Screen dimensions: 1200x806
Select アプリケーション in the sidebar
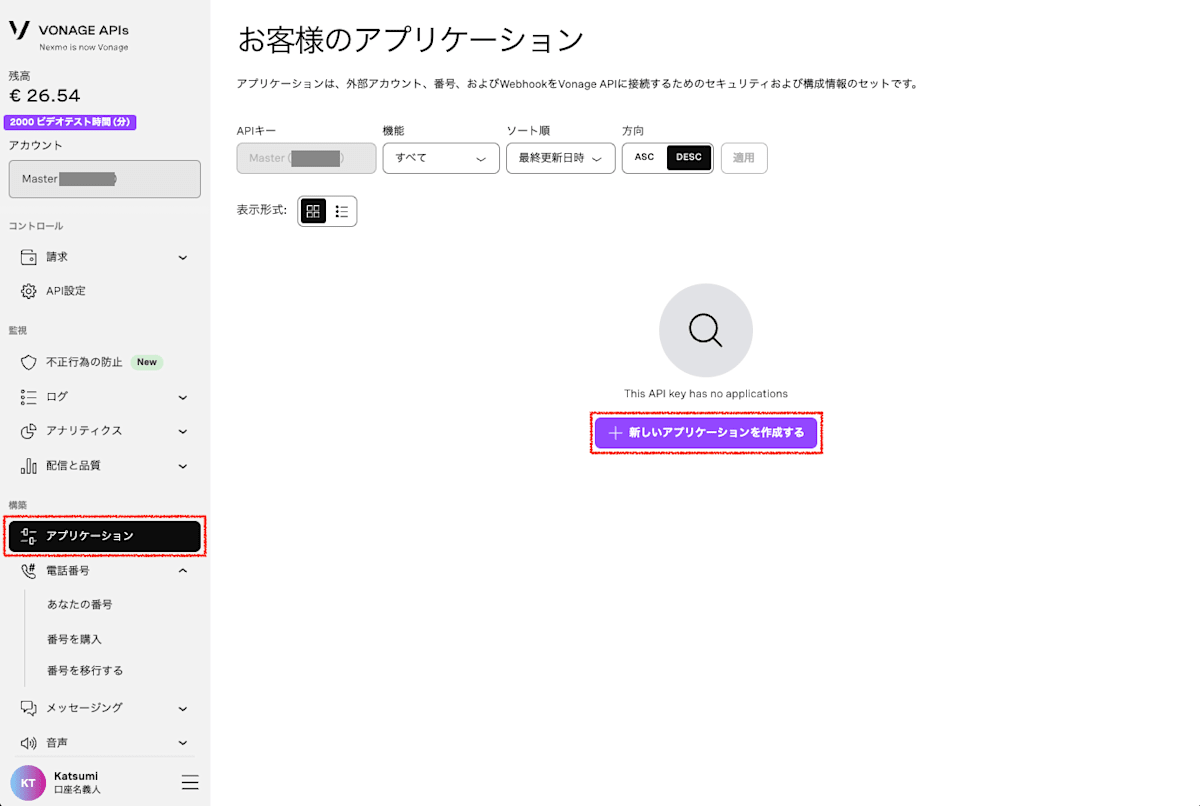(x=105, y=536)
